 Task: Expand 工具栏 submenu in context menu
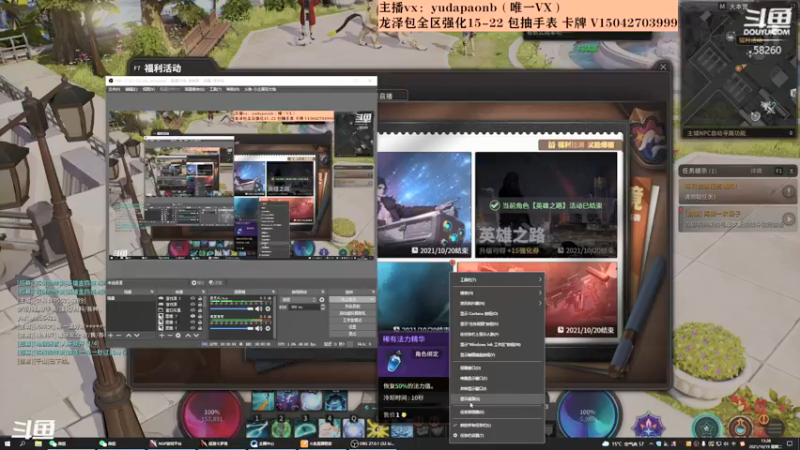[497, 280]
